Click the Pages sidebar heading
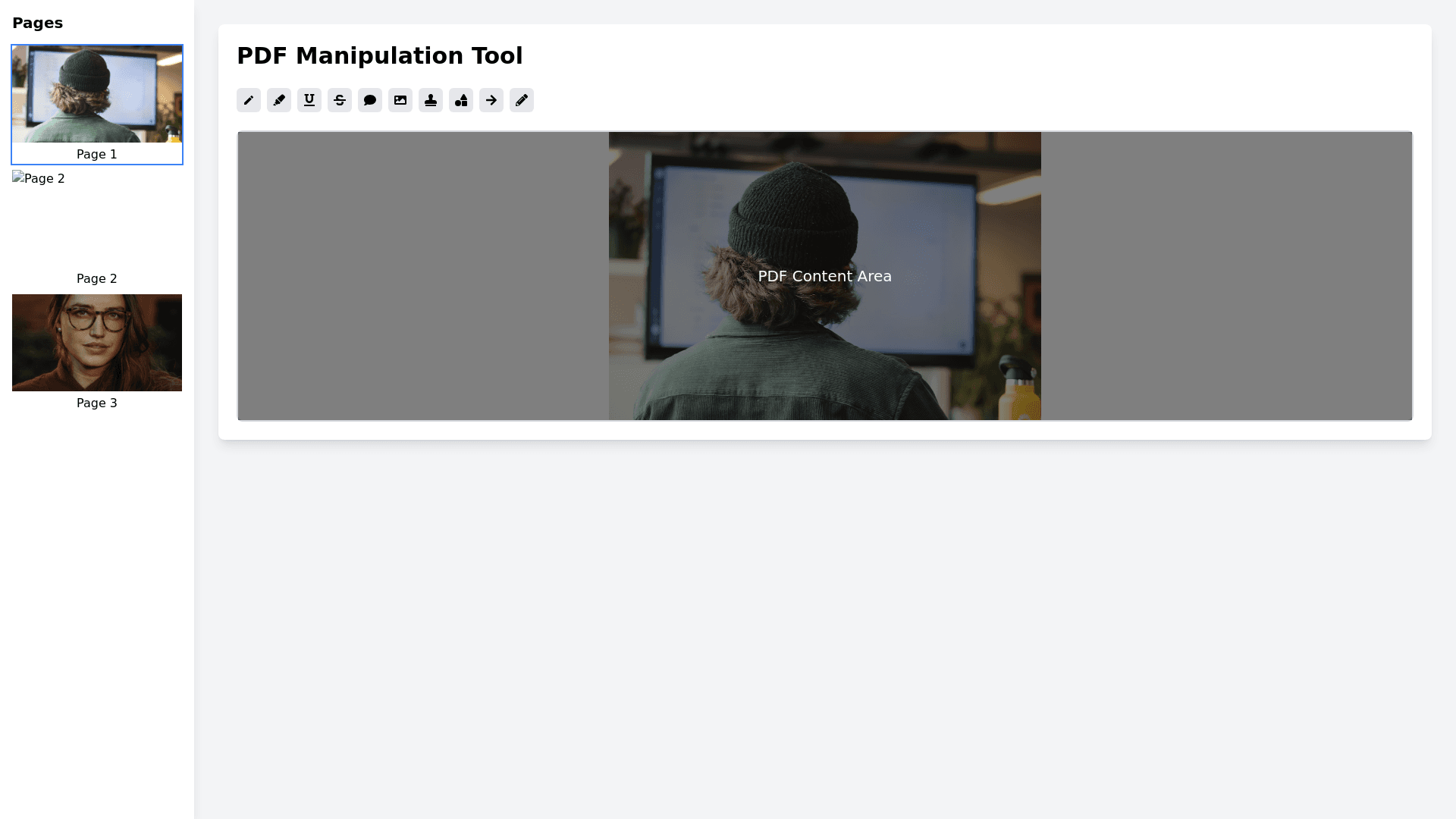 point(38,23)
